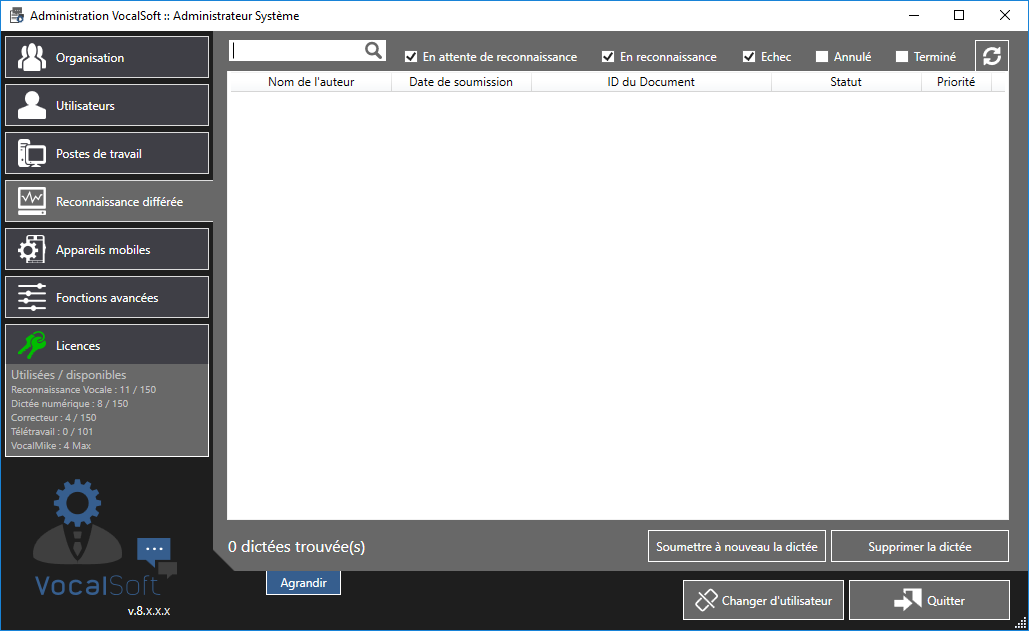
Task: Open the Postes de travail section
Action: [107, 153]
